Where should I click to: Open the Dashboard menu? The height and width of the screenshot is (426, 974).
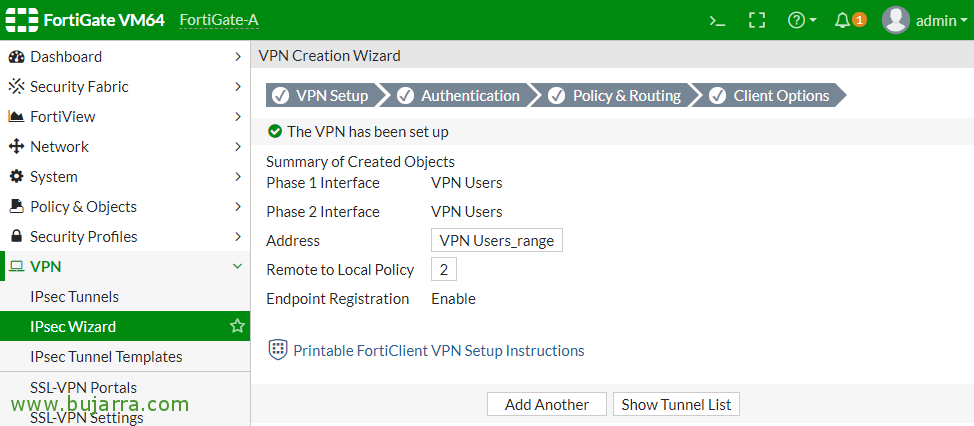pyautogui.click(x=125, y=57)
